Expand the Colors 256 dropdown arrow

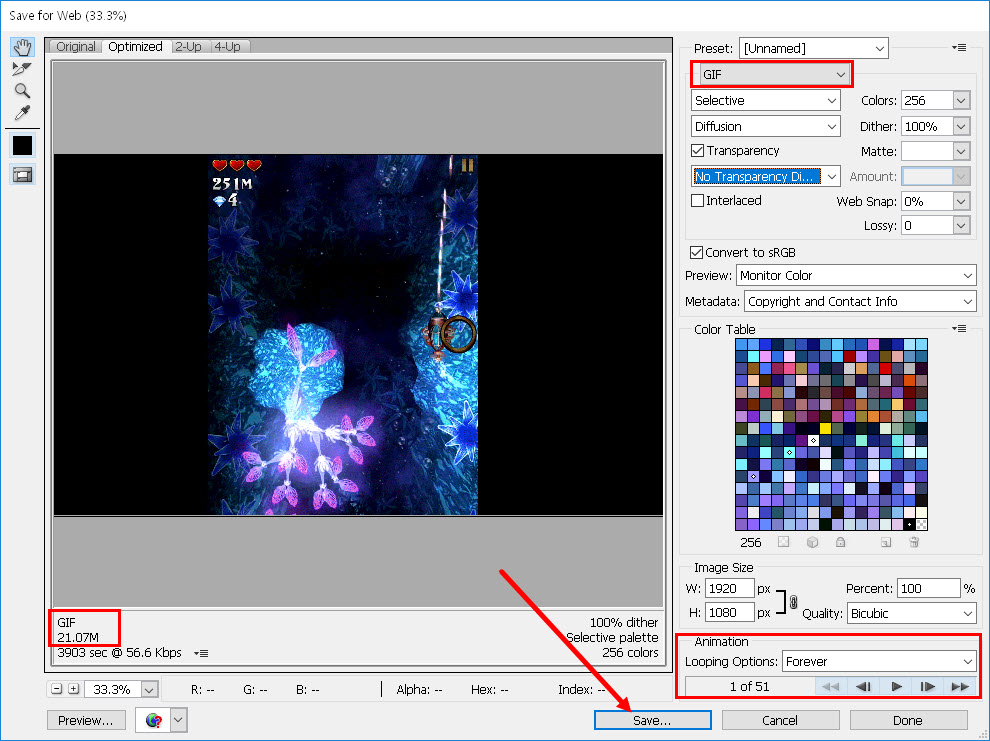pos(961,100)
